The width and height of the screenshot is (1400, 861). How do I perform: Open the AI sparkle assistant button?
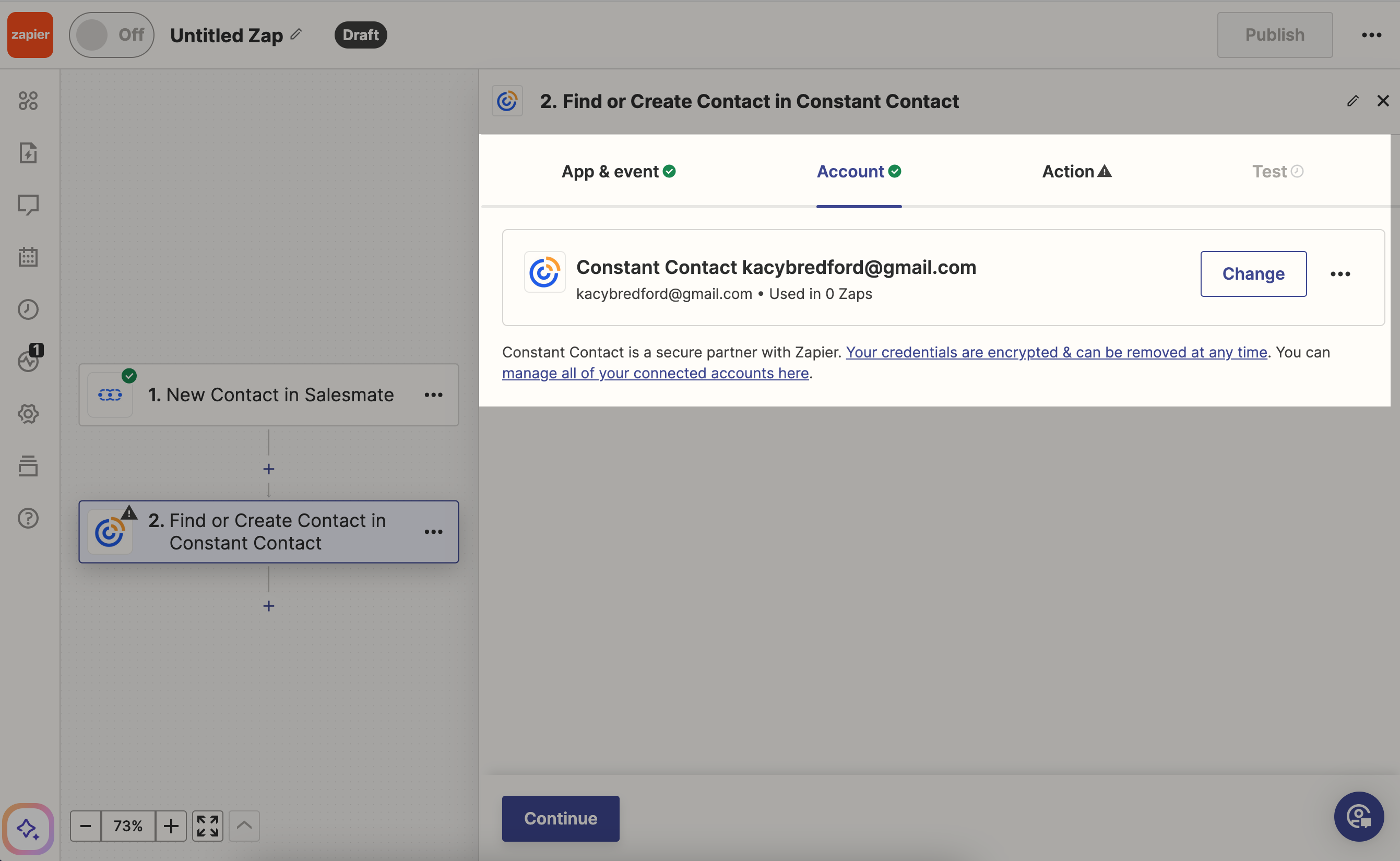(x=28, y=829)
